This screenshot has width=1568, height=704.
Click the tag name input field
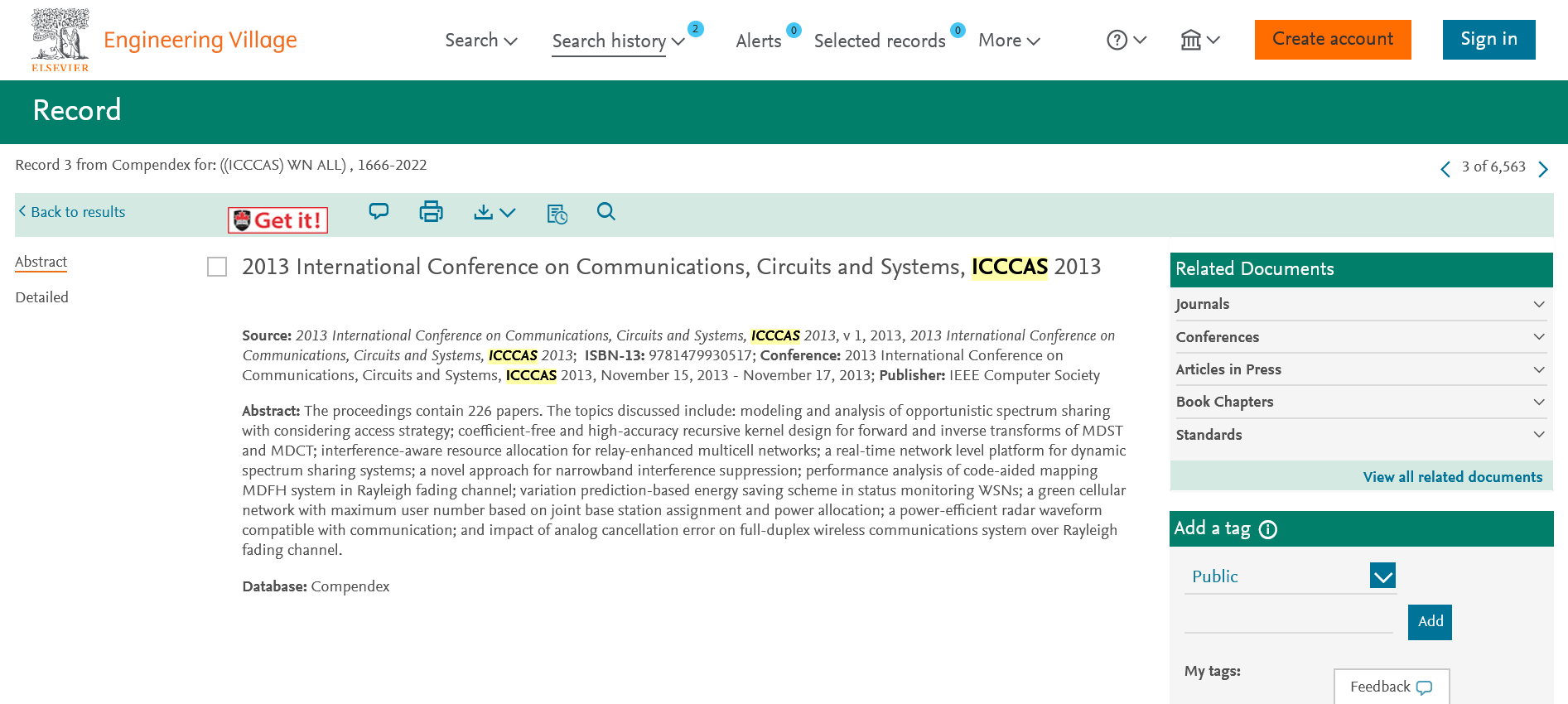coord(1289,620)
